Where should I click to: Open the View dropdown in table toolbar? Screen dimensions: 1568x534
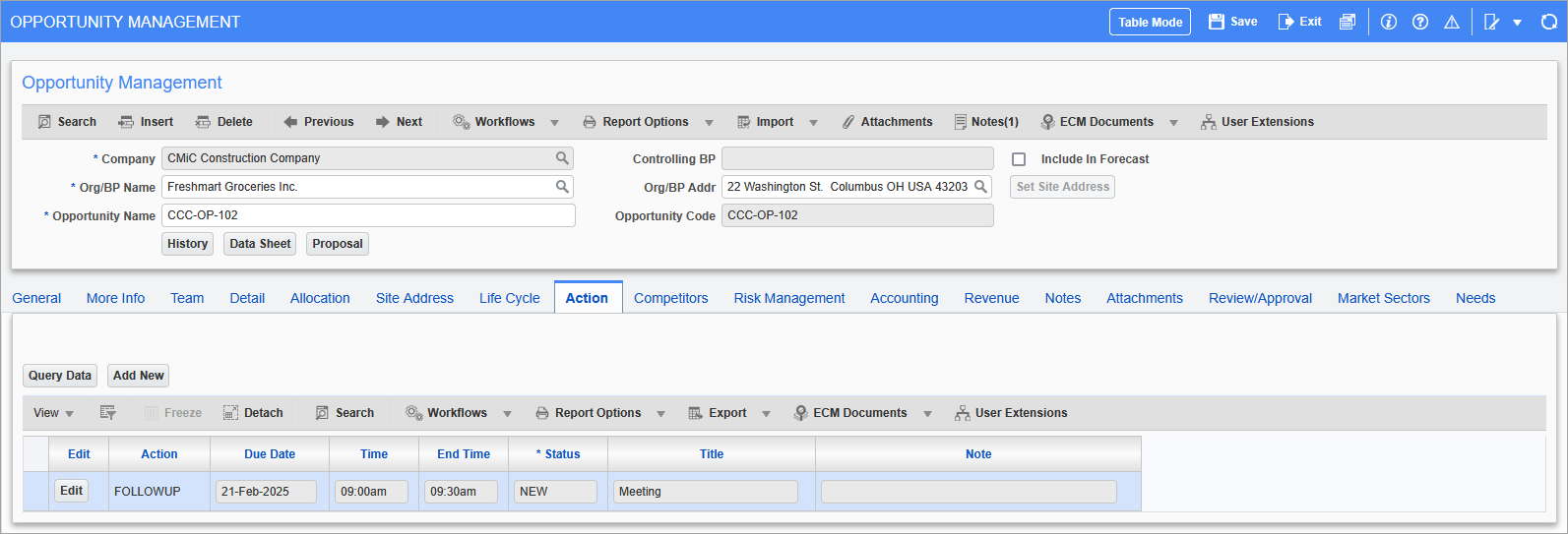click(53, 413)
